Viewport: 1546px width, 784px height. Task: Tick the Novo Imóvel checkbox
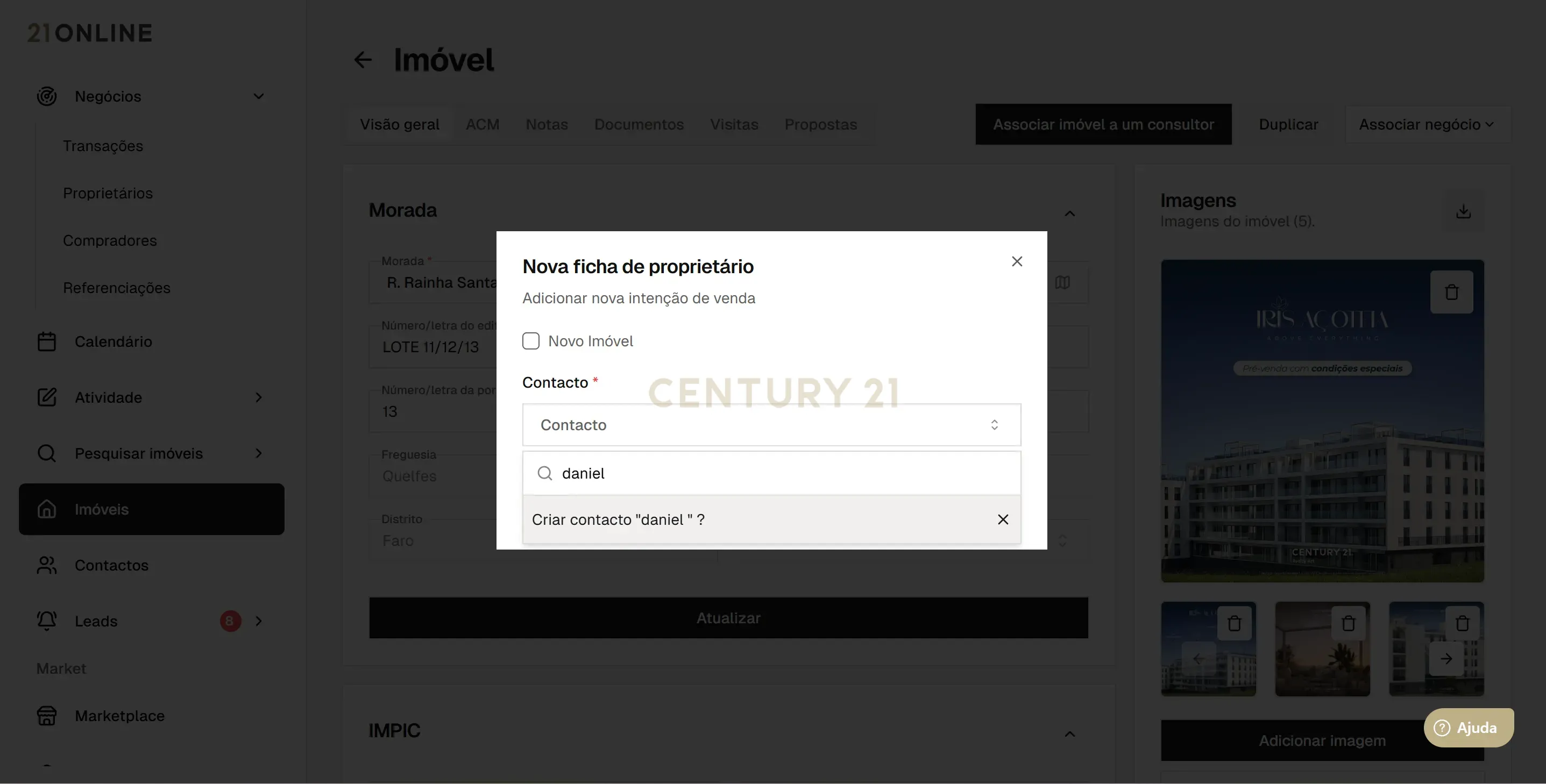530,341
